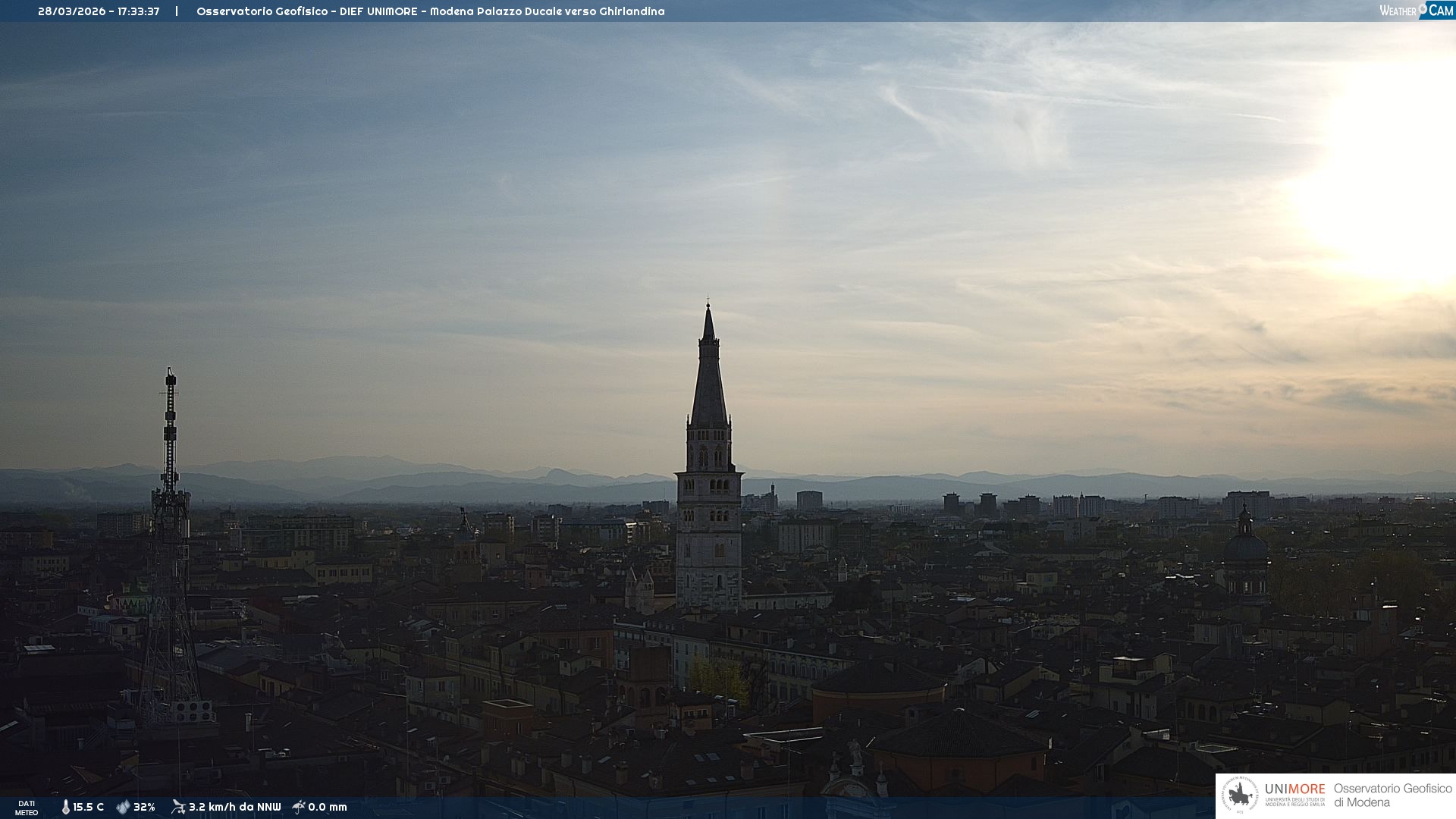This screenshot has height=819, width=1456.
Task: Click the Ghirlandina tower base
Action: 708,595
